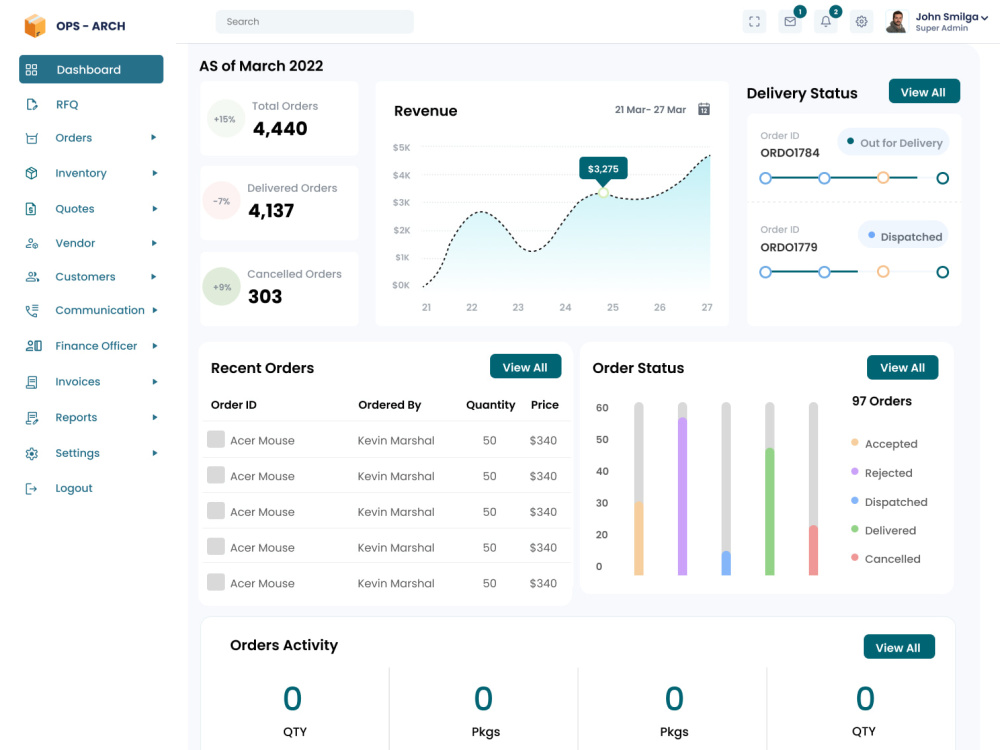
Task: Tick the third Acer Mouse row checkbox
Action: pyautogui.click(x=216, y=511)
